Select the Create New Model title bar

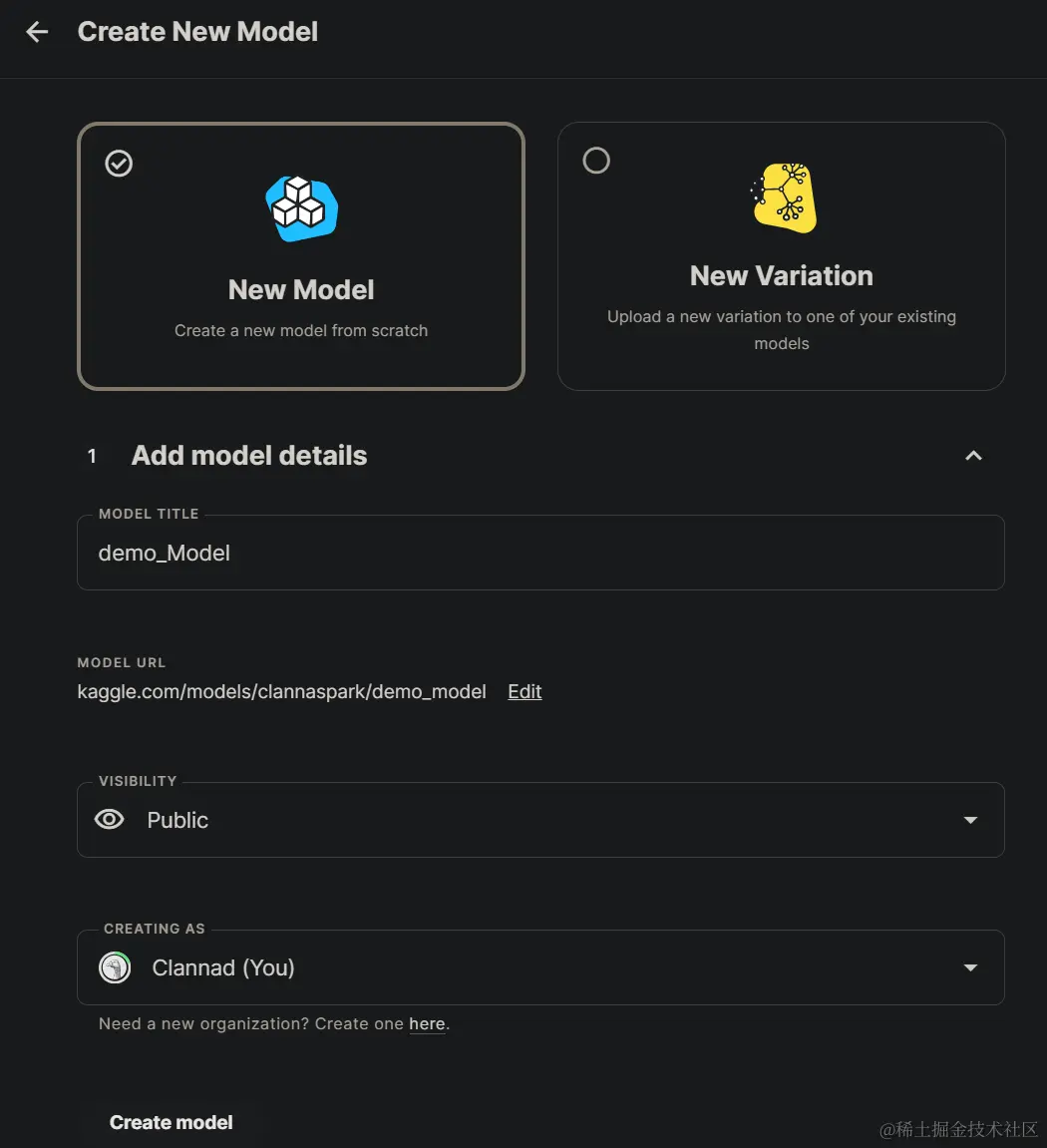tap(196, 31)
